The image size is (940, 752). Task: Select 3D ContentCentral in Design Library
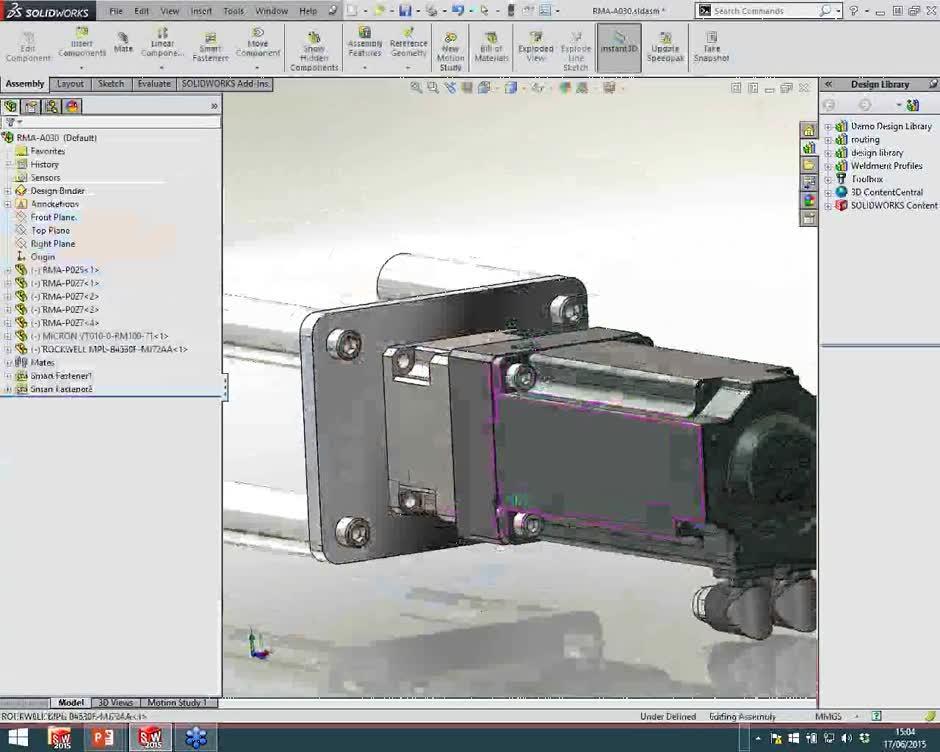(x=886, y=192)
